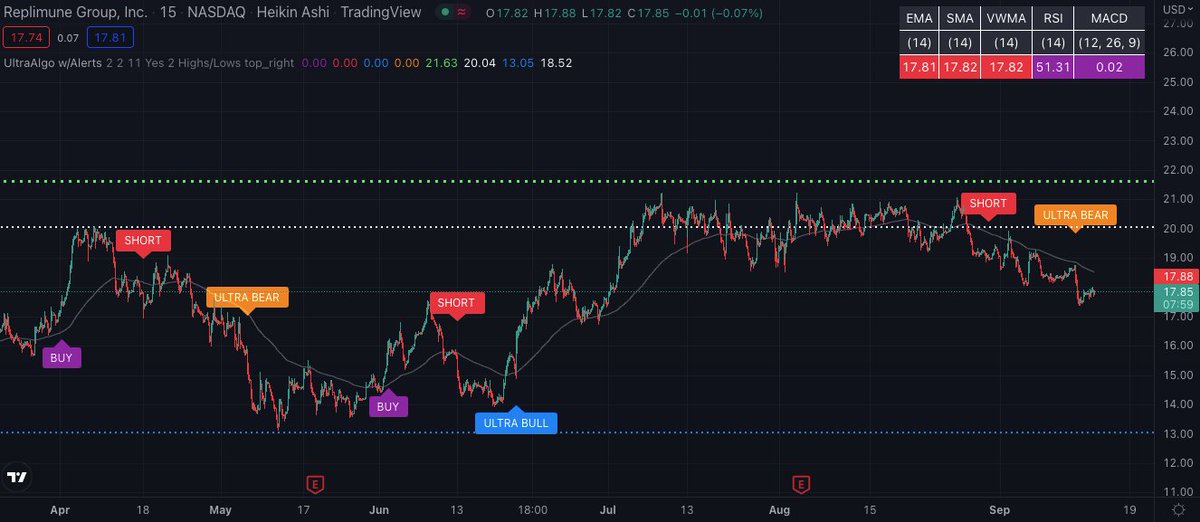The height and width of the screenshot is (522, 1200).
Task: Click the earnings E marker in May
Action: click(315, 485)
